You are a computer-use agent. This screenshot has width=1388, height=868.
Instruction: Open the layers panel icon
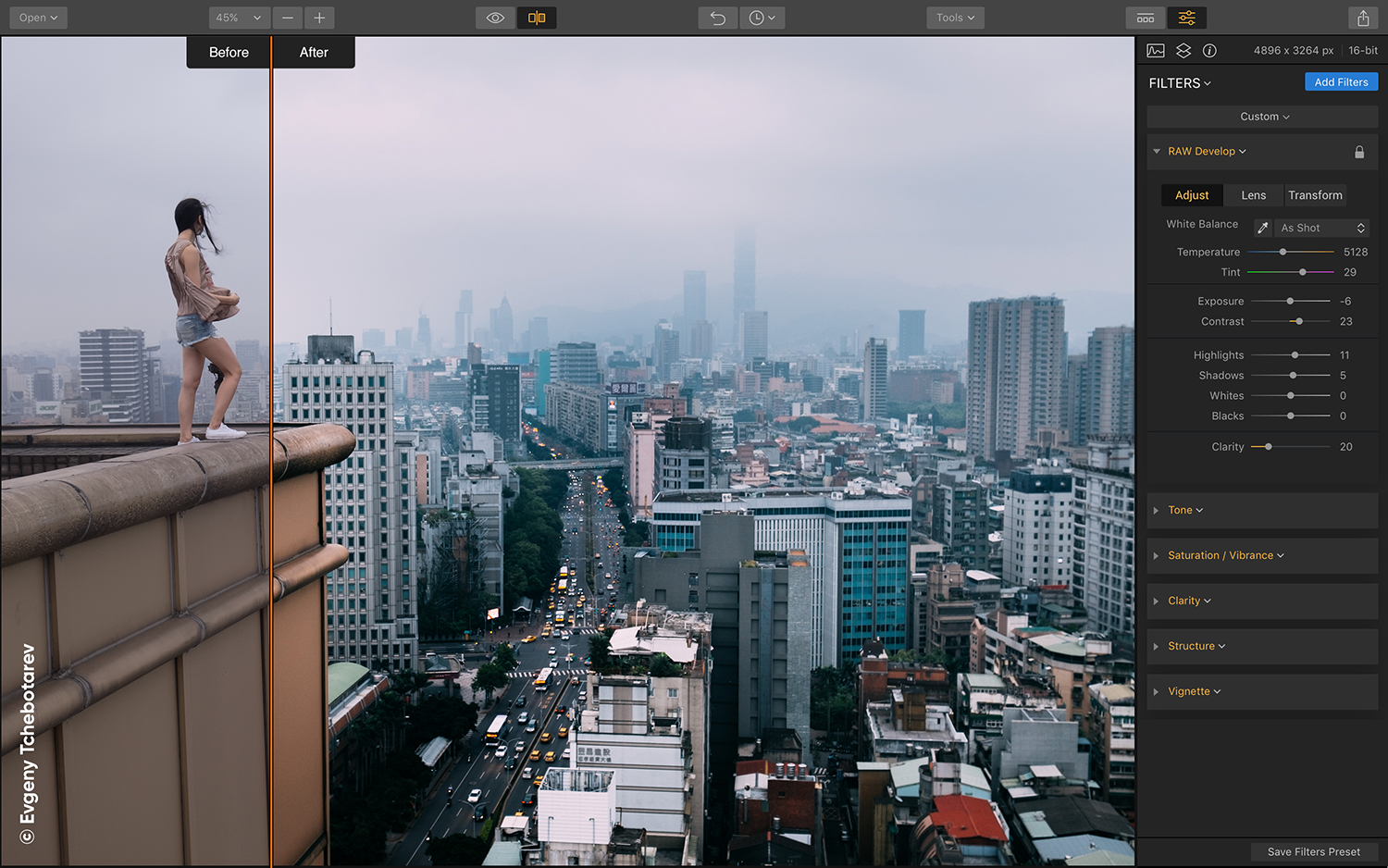(x=1184, y=51)
